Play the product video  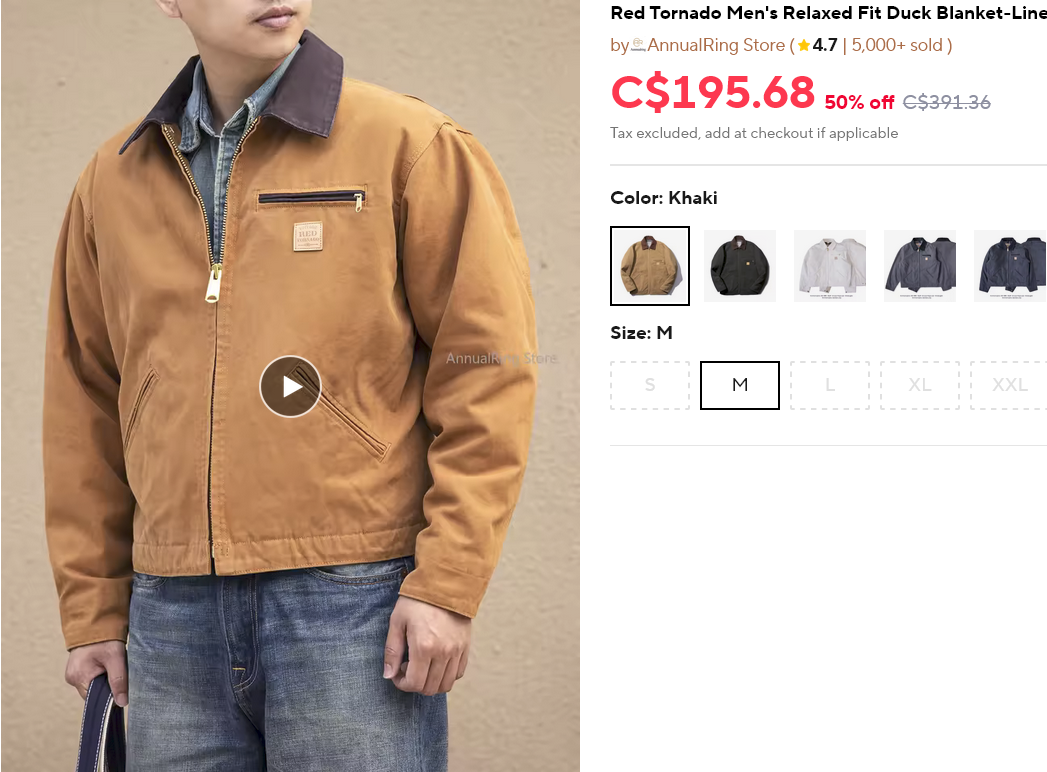290,387
